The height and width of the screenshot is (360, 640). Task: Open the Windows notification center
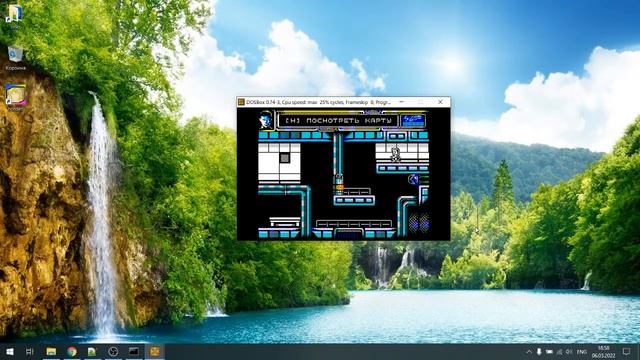(x=627, y=351)
